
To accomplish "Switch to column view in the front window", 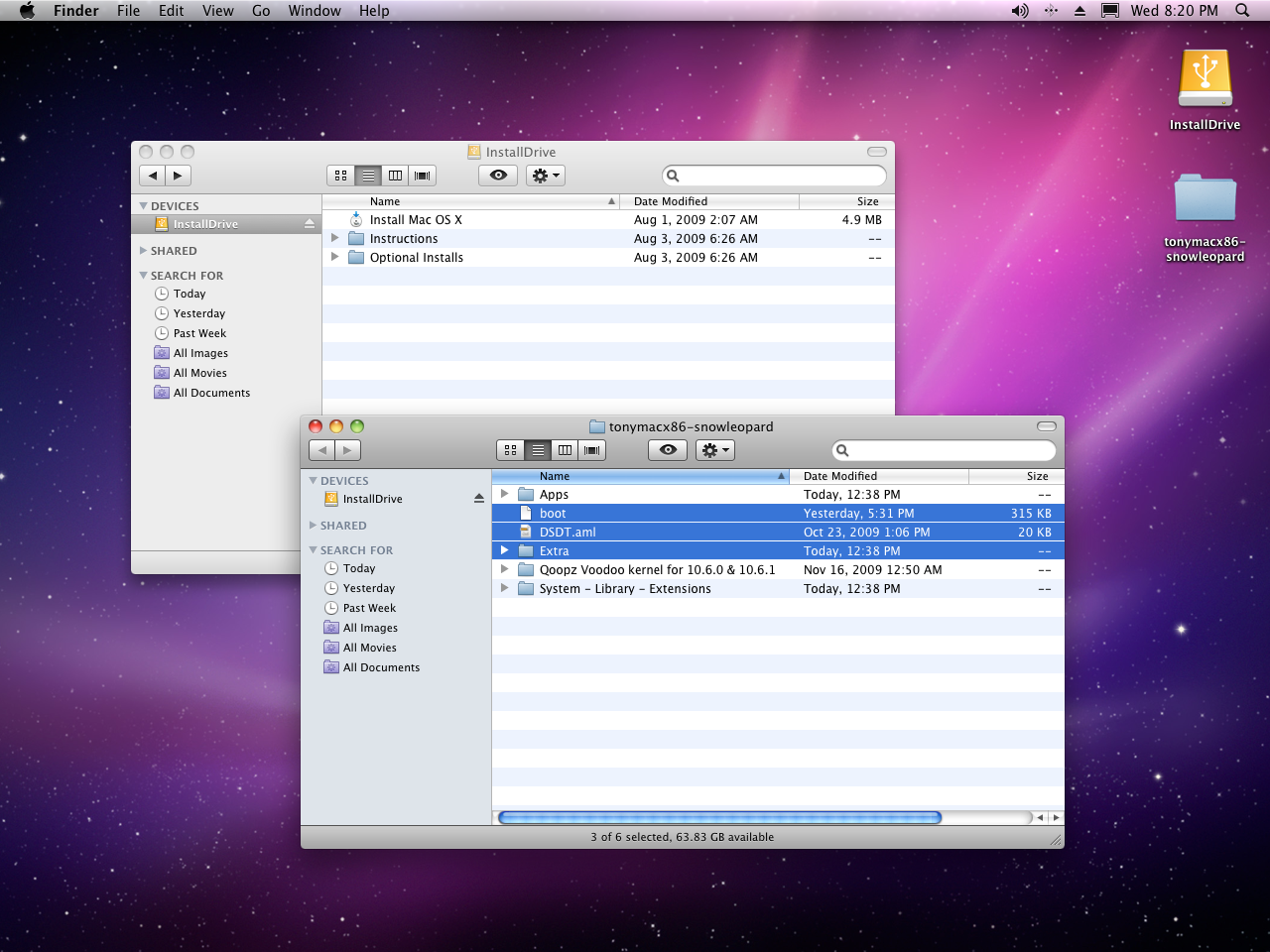I will [x=565, y=449].
